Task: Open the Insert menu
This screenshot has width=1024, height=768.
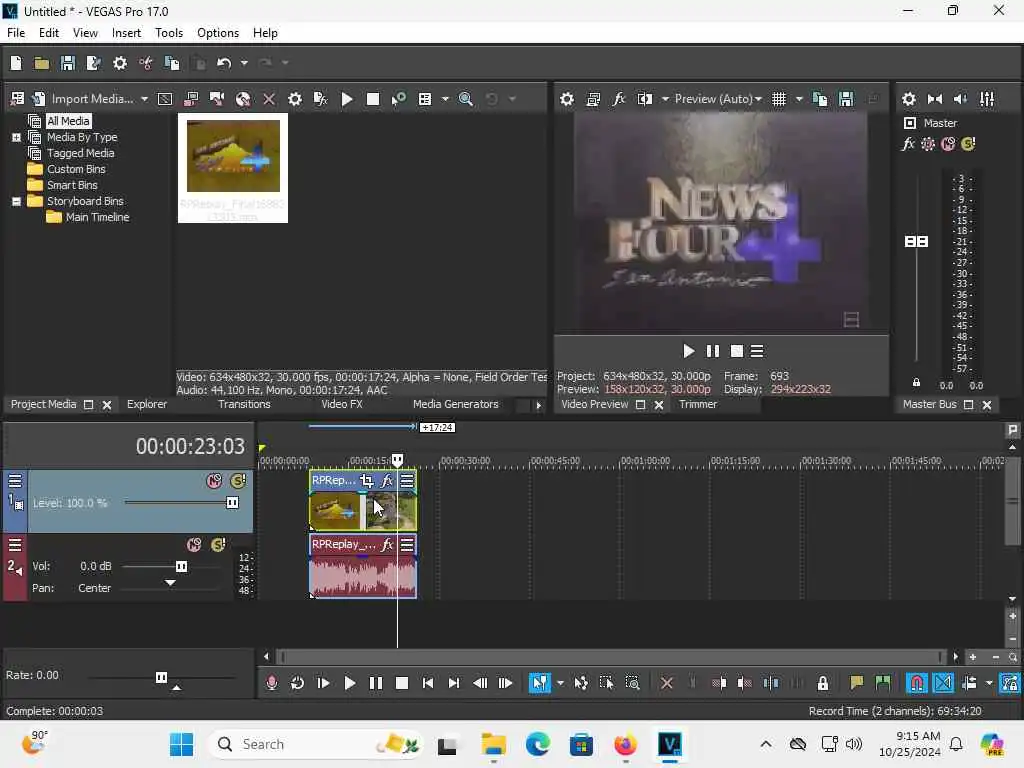Action: click(126, 33)
